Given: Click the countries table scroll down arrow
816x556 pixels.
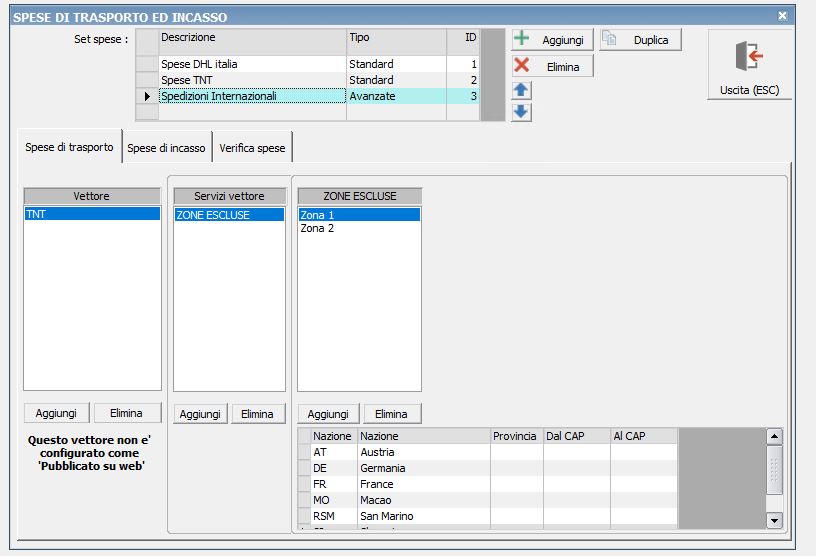Looking at the screenshot, I should coord(774,520).
